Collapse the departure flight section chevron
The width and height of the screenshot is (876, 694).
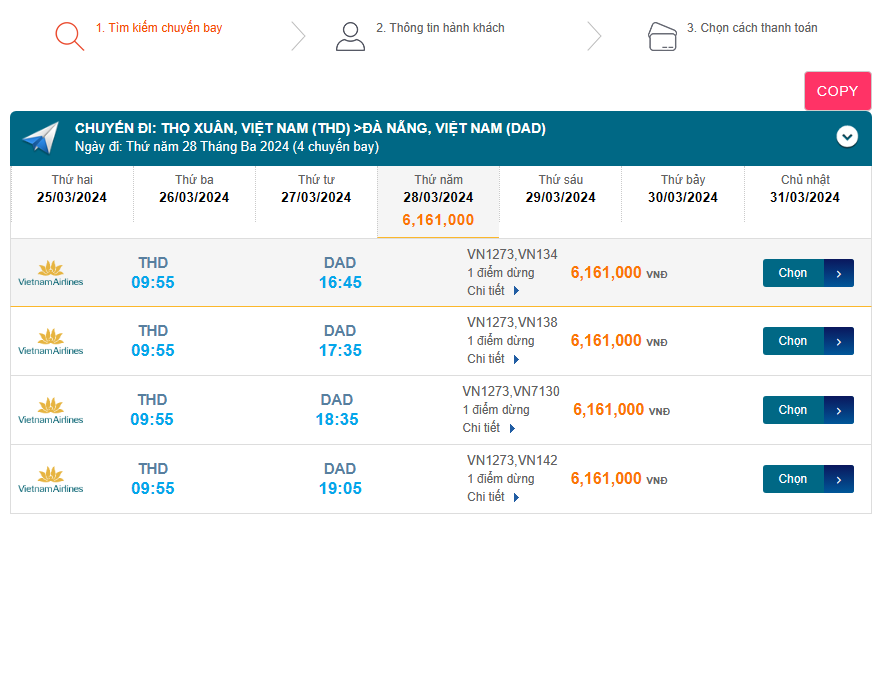[x=847, y=136]
